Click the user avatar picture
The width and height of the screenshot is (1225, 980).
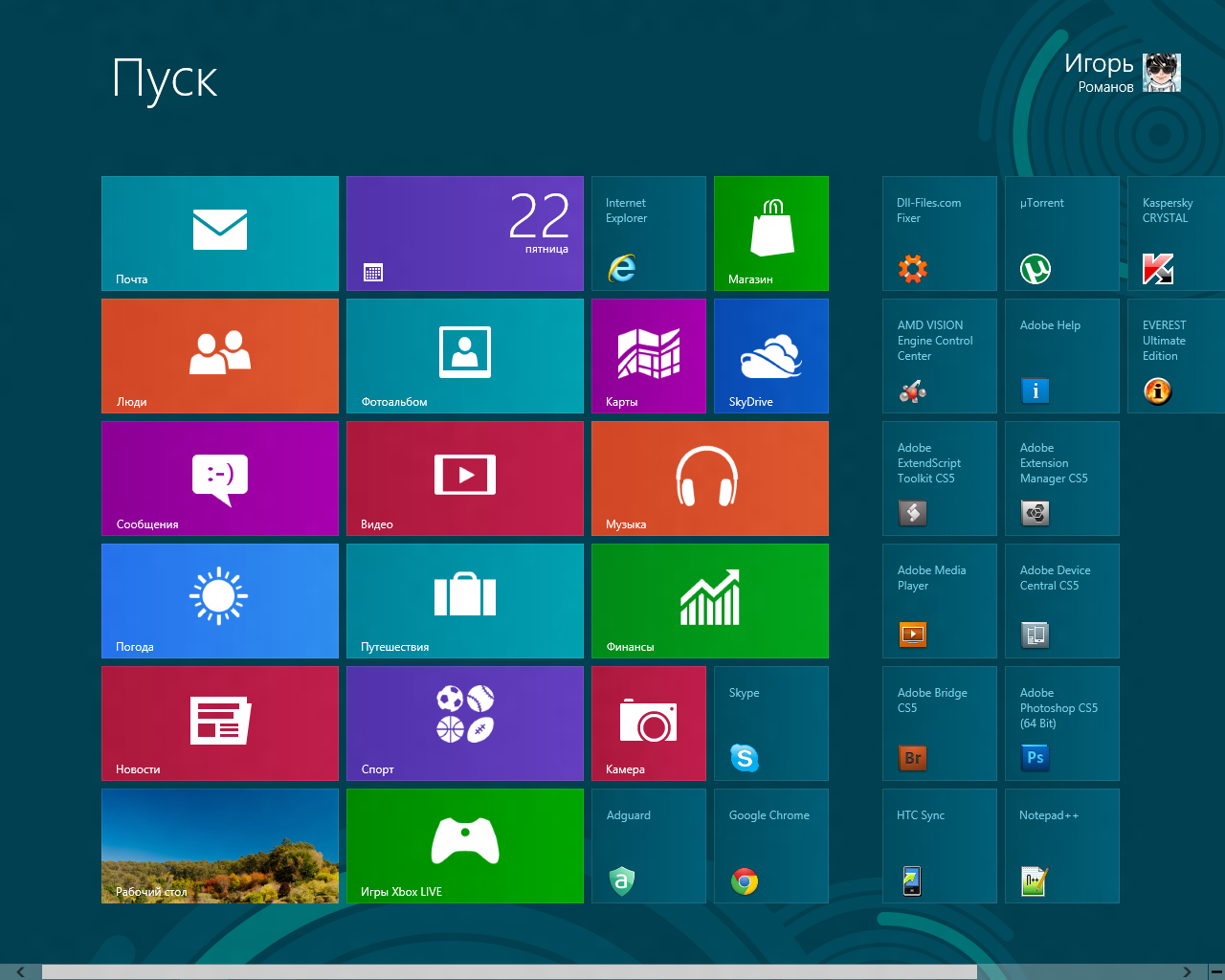[1162, 73]
